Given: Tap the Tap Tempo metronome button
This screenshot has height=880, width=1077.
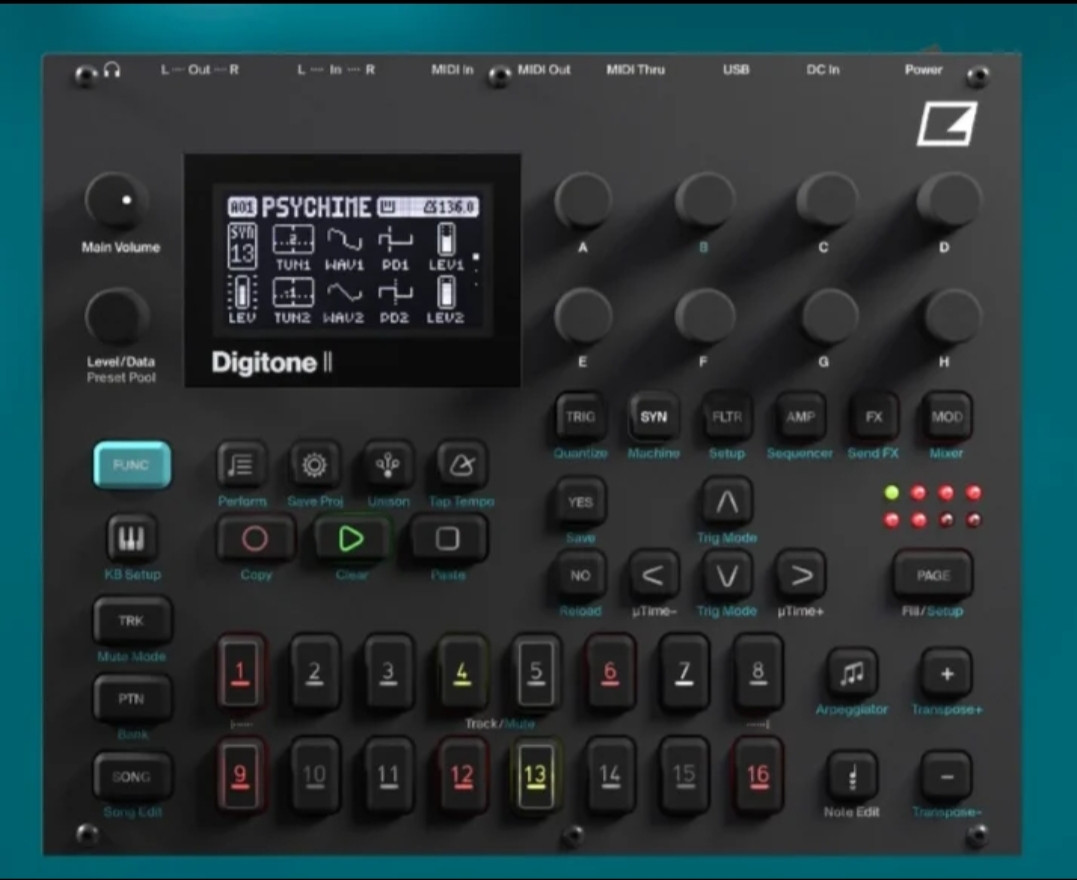Looking at the screenshot, I should point(462,465).
